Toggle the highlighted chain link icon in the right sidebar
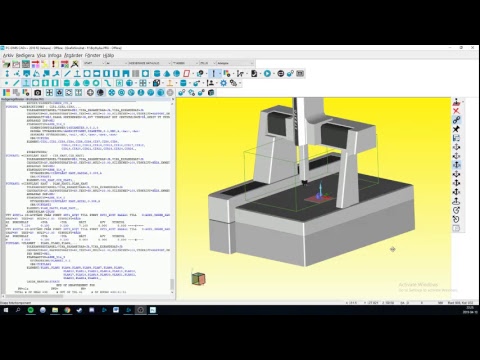 pyautogui.click(x=456, y=120)
